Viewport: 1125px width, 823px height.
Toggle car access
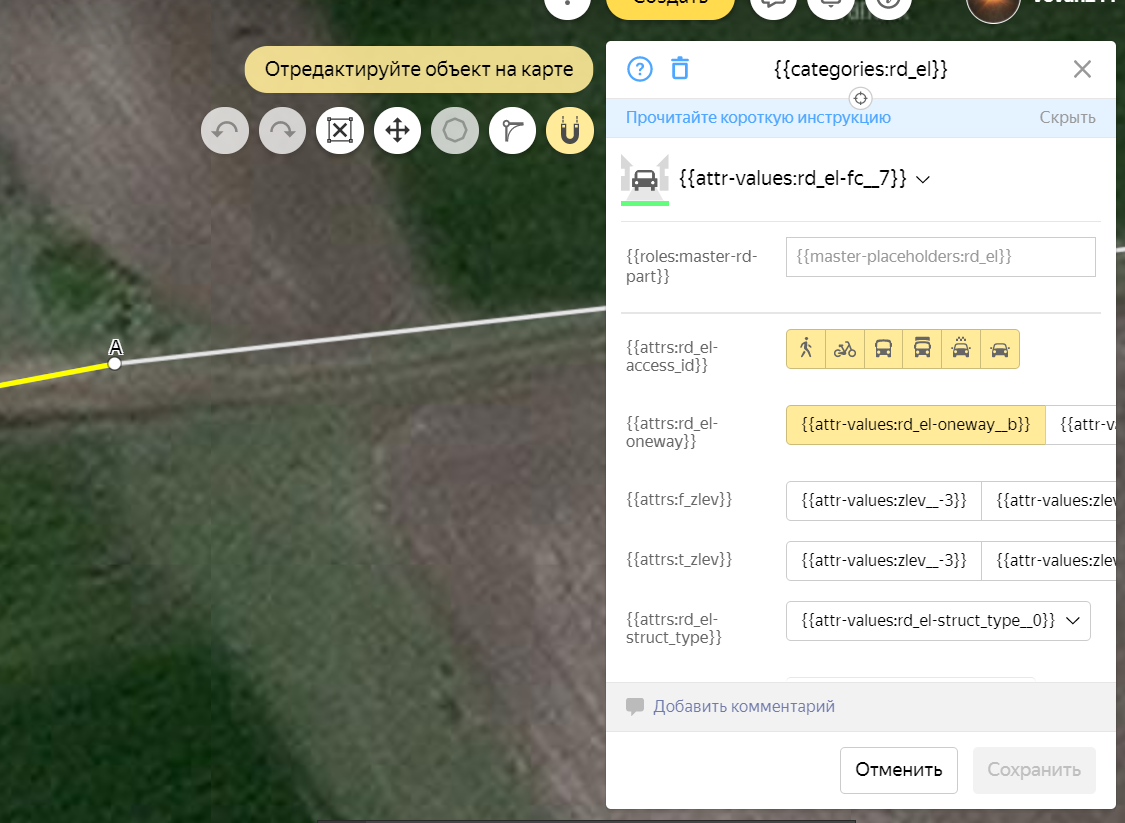coord(1000,349)
